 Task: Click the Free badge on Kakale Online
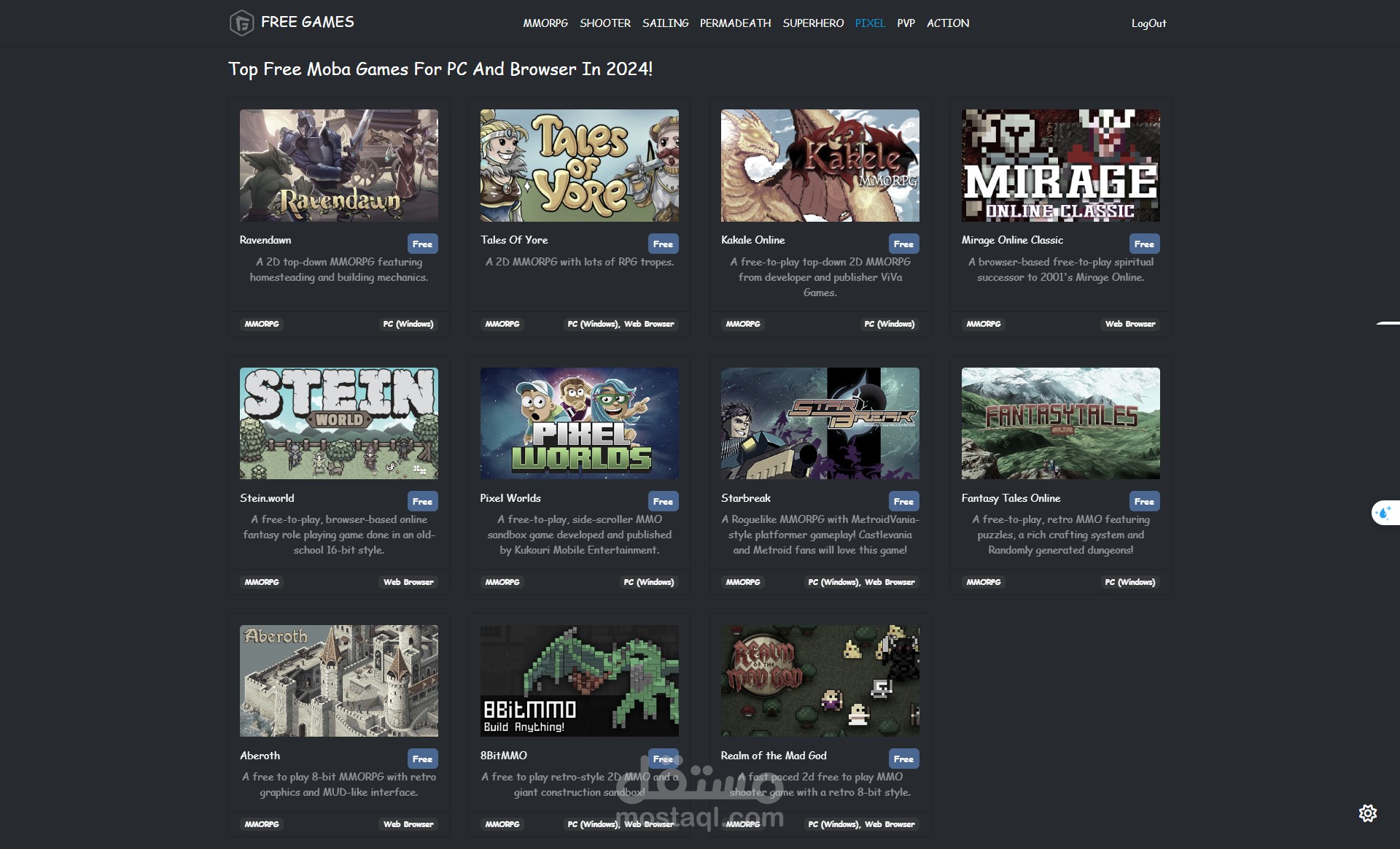click(903, 244)
